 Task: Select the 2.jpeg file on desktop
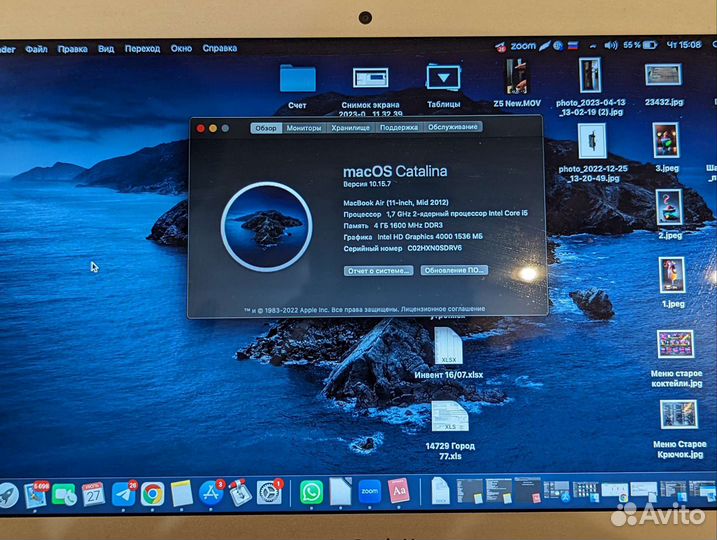(670, 214)
